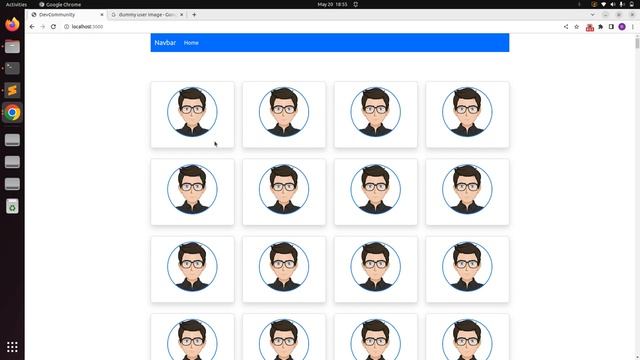Bookmark this page with the star
Screen dimensions: 640x360
coord(576,27)
